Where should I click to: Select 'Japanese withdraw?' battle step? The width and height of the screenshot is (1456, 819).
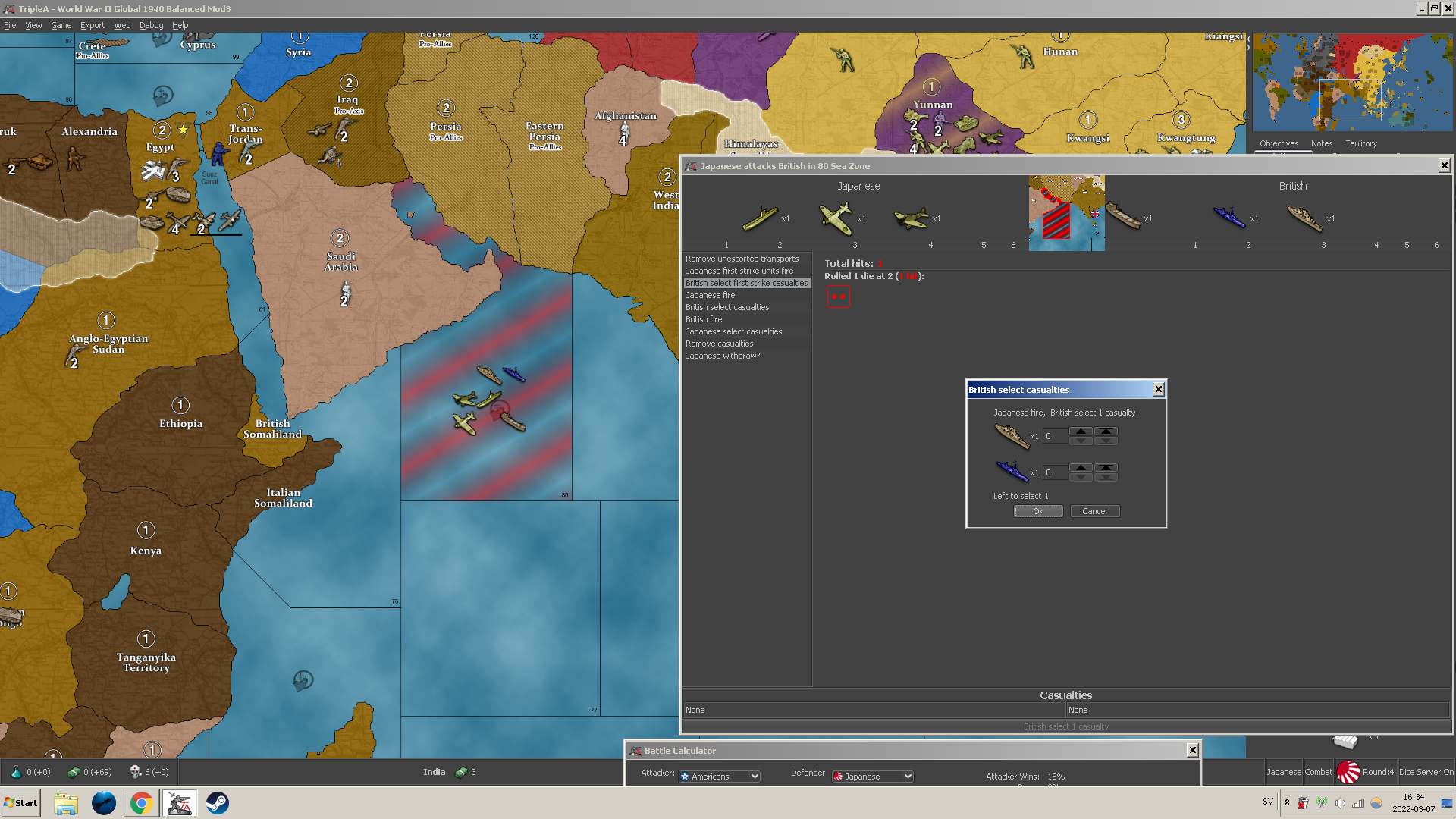747,356
